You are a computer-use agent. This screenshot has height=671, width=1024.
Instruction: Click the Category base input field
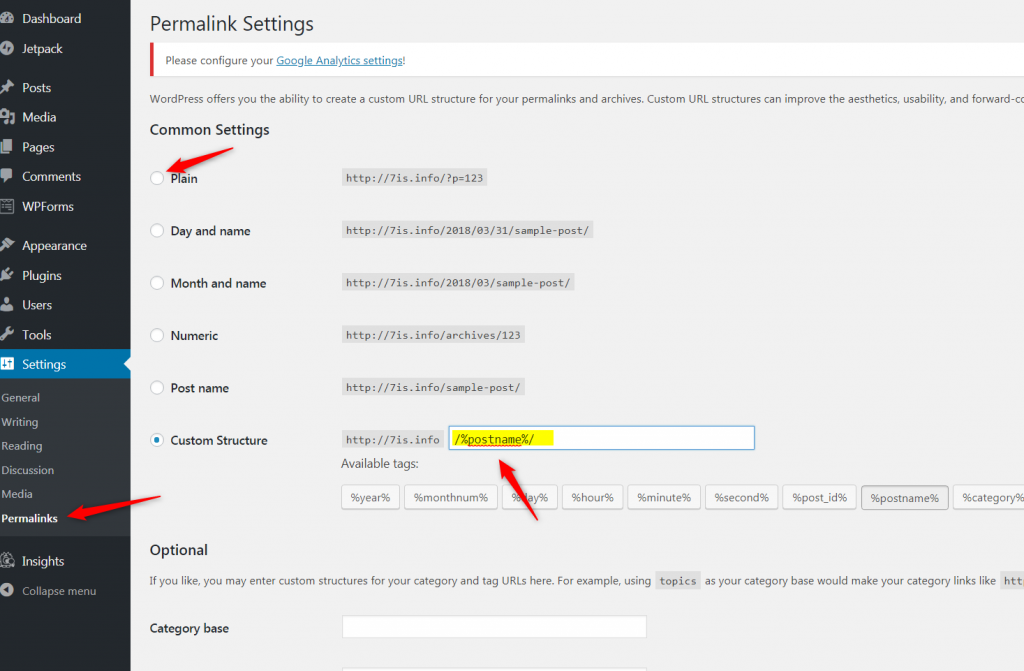(x=494, y=627)
